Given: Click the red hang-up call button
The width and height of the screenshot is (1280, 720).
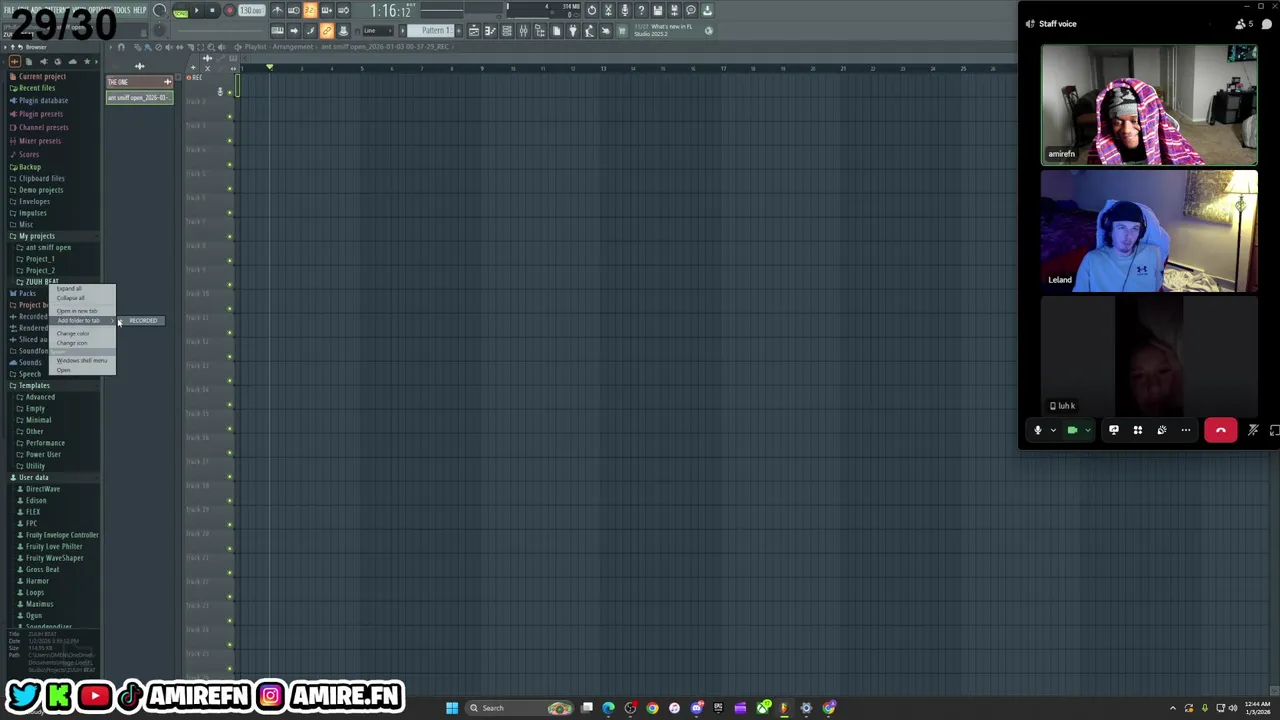Looking at the screenshot, I should (x=1221, y=430).
